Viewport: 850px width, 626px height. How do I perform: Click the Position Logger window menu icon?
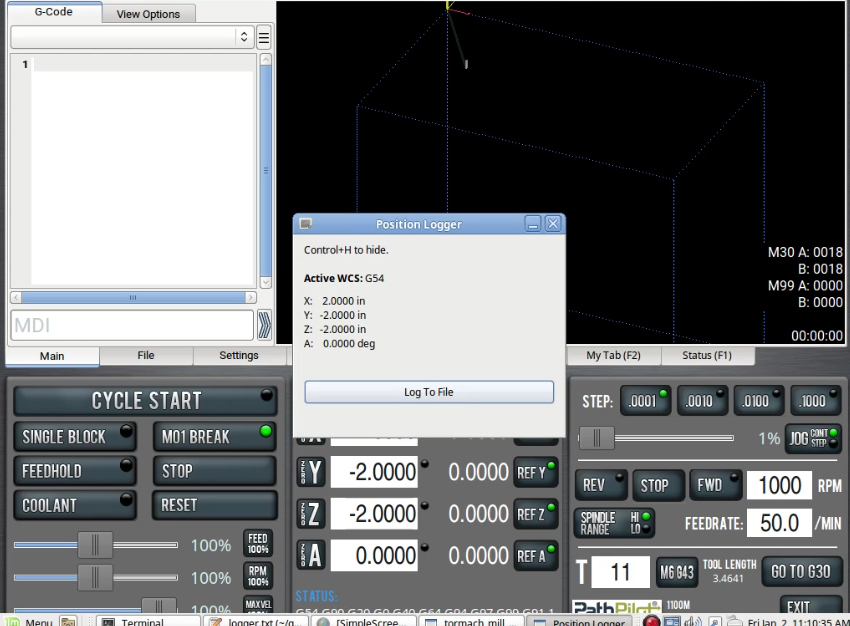pyautogui.click(x=306, y=224)
